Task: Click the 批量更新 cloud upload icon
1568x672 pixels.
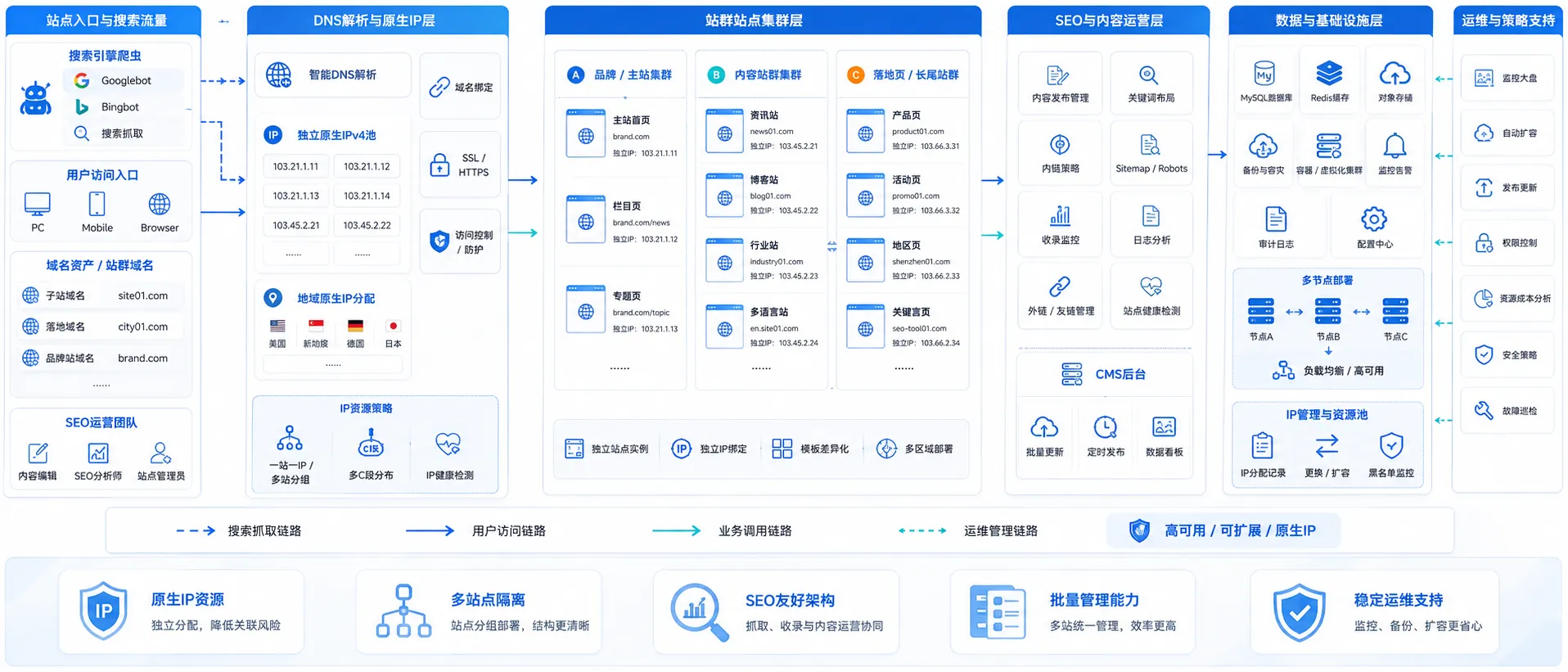Action: tap(1044, 426)
